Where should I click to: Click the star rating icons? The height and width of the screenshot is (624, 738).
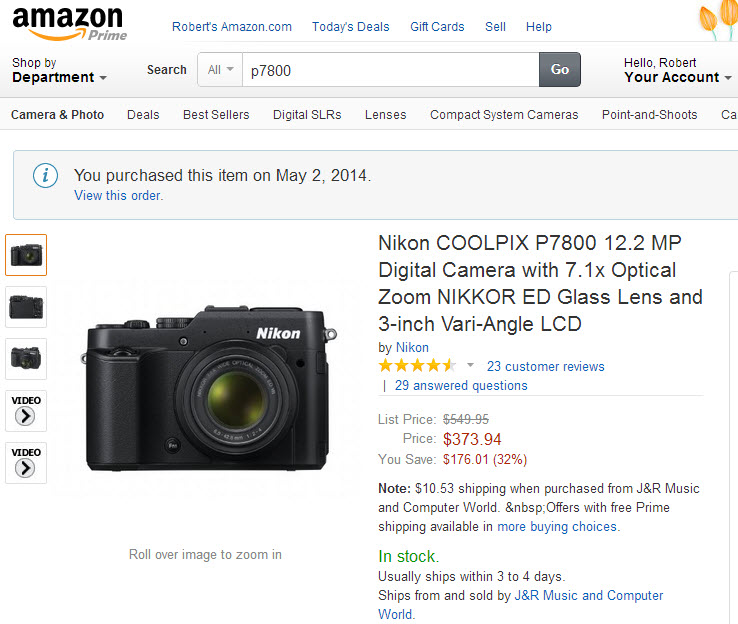(x=417, y=366)
